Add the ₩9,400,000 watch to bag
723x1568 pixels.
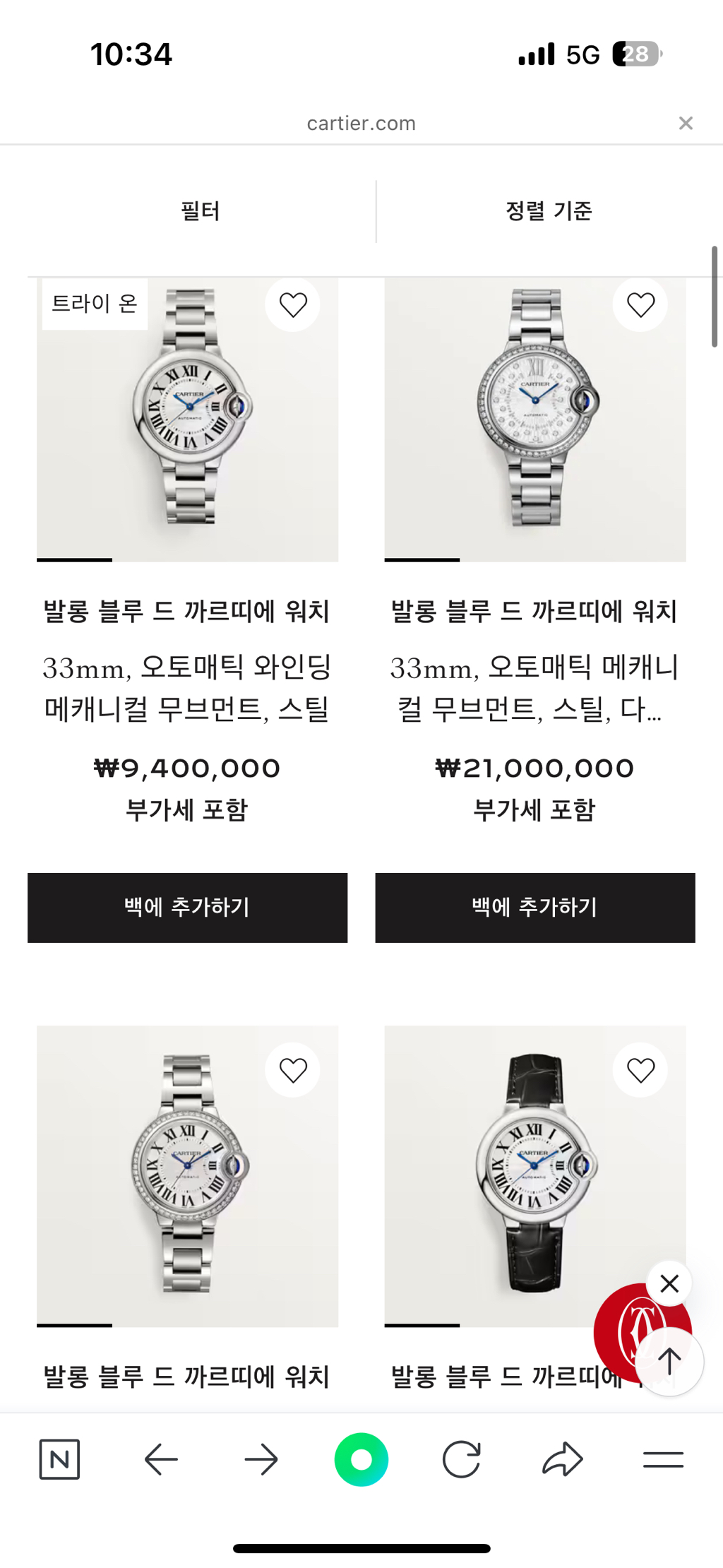pyautogui.click(x=187, y=908)
